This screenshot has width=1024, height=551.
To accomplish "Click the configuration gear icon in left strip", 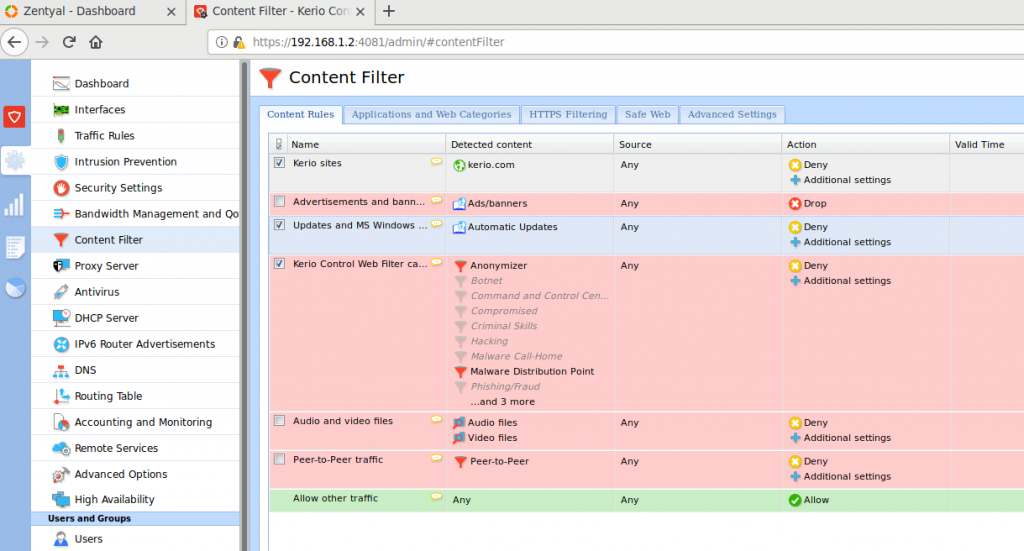I will [x=15, y=161].
